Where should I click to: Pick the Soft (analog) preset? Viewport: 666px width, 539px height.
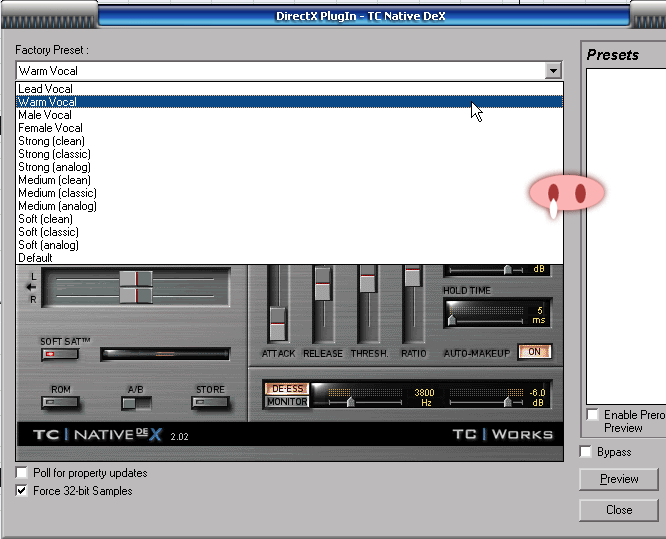click(x=290, y=245)
